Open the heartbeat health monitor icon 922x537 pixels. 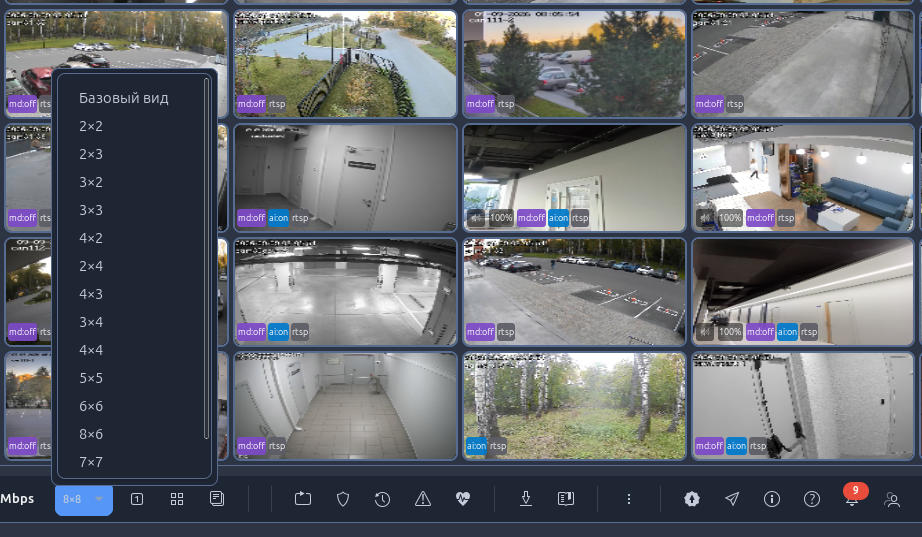coord(463,499)
